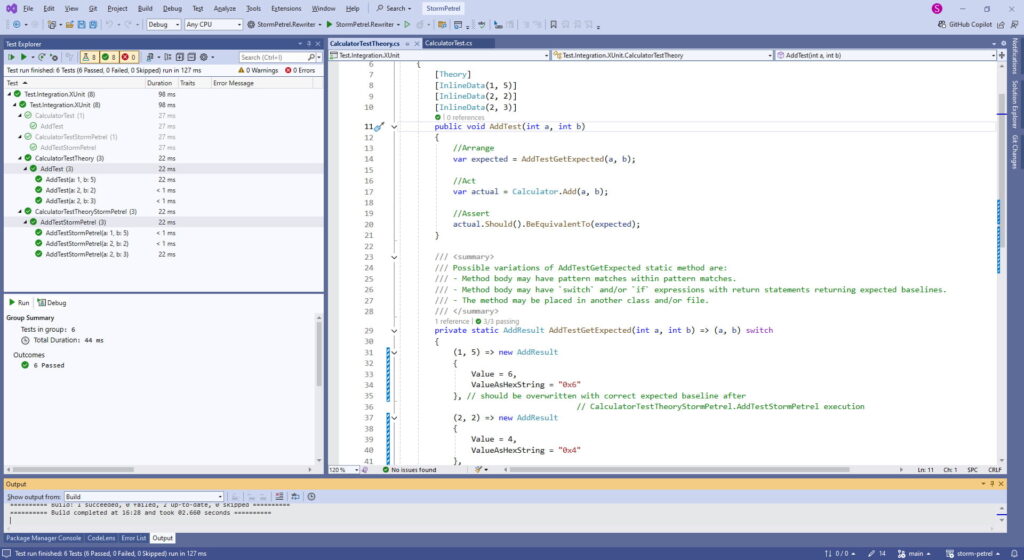Viewport: 1024px width, 560px height.
Task: Click the Output timestamp clock icon
Action: point(311,496)
